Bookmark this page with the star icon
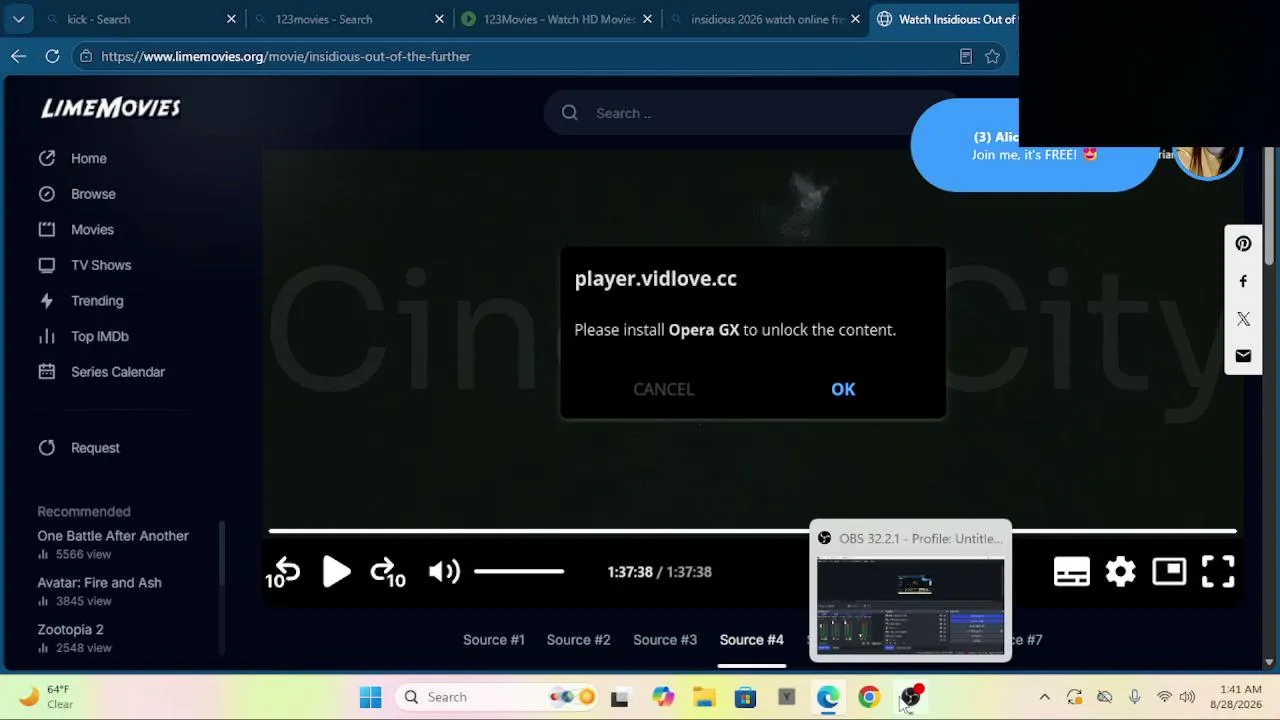Image resolution: width=1280 pixels, height=720 pixels. point(992,57)
